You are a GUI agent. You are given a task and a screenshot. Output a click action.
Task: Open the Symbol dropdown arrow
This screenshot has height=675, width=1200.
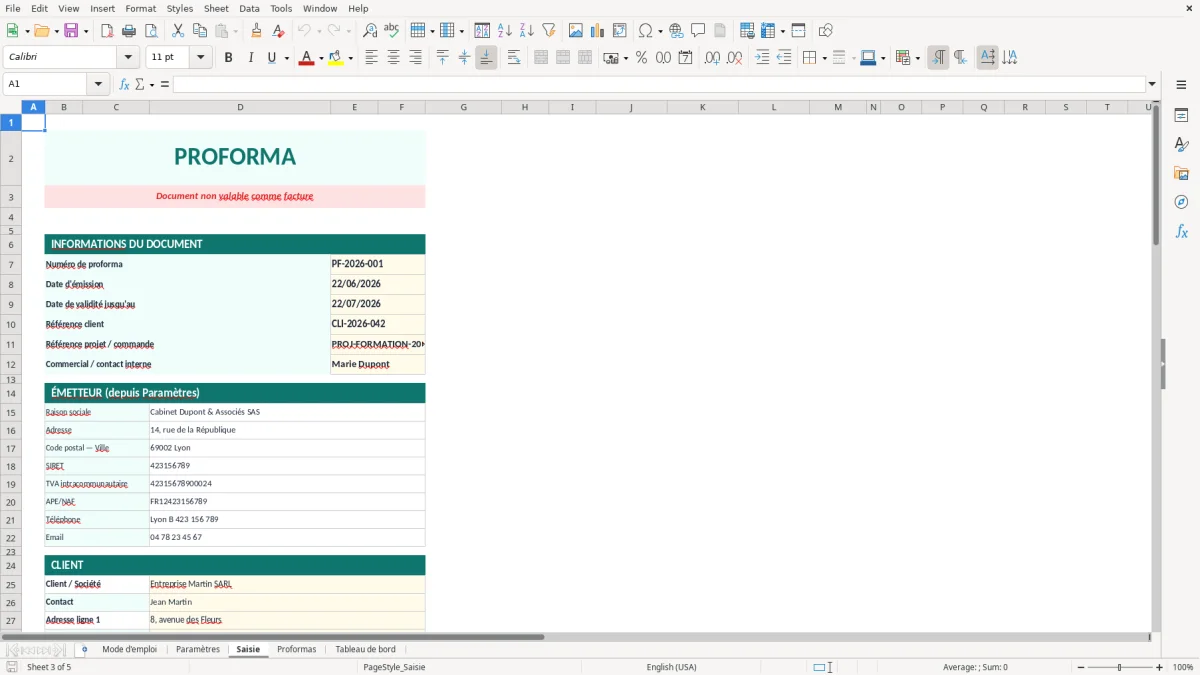(x=661, y=31)
